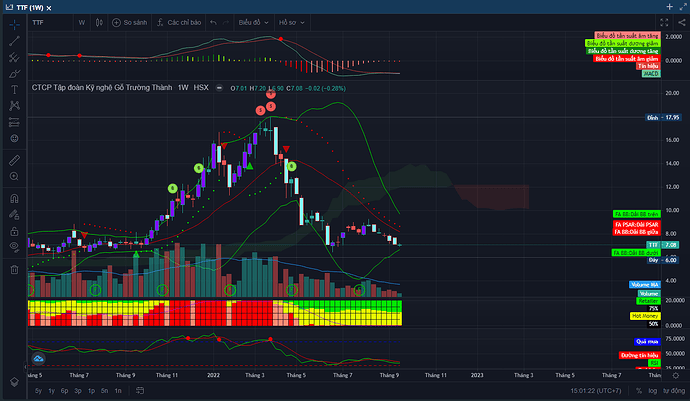Open Các chỉ báo indicators
Screen dimensions: 690x401
pos(179,22)
